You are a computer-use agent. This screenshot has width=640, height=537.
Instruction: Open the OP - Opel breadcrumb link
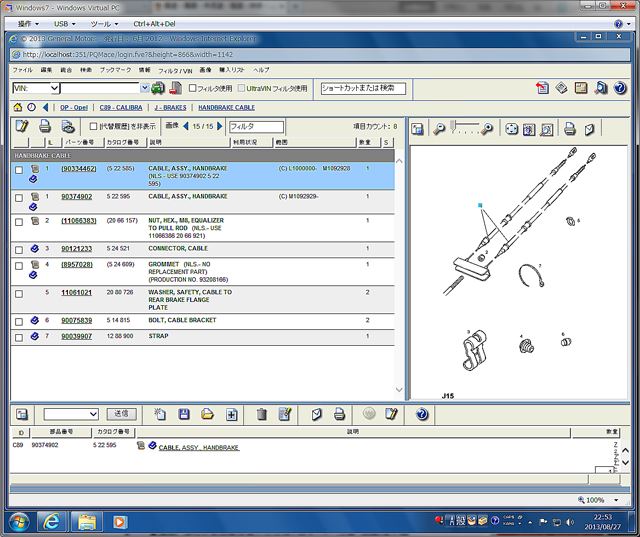pos(74,107)
